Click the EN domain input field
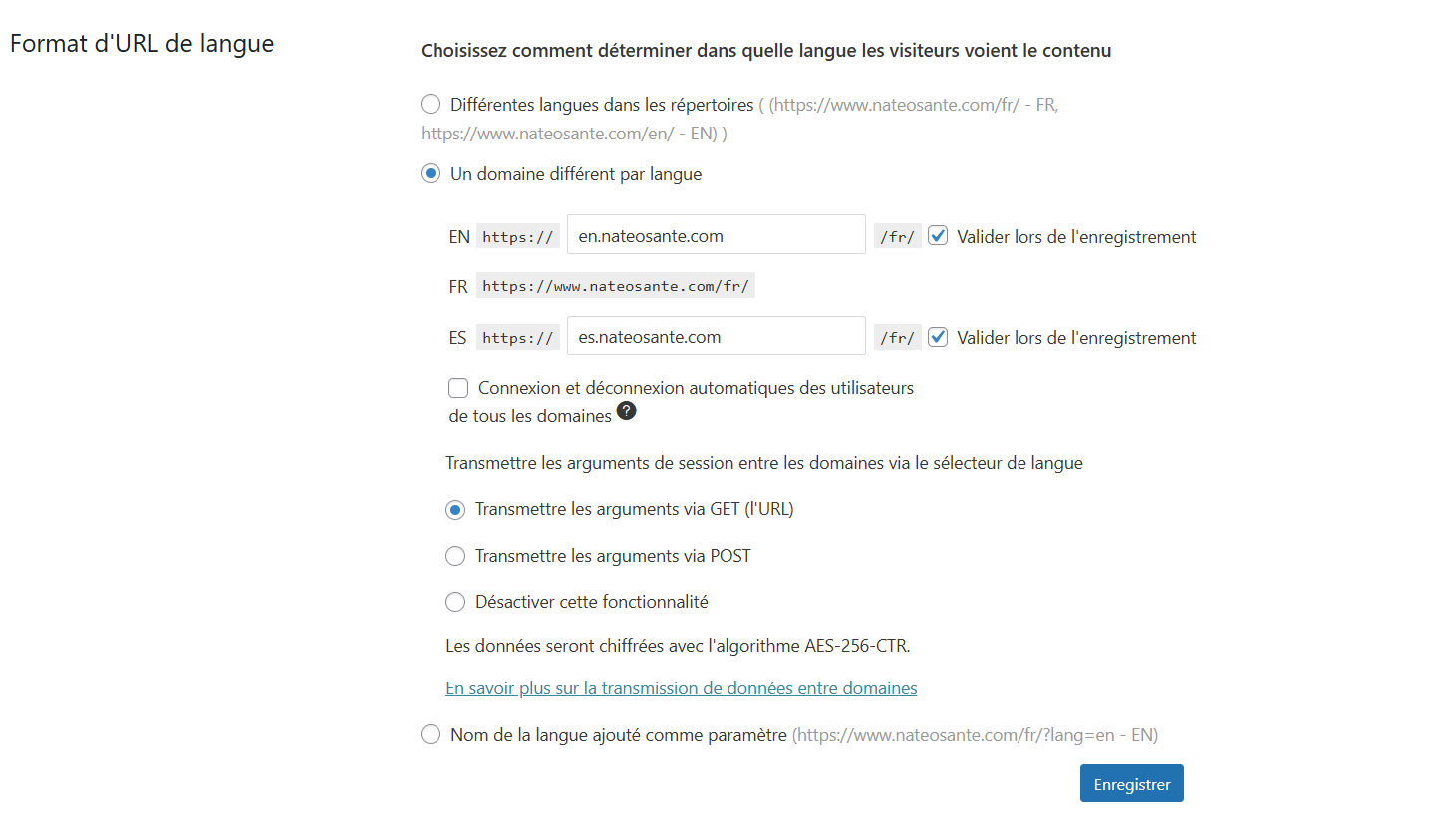 pyautogui.click(x=716, y=234)
